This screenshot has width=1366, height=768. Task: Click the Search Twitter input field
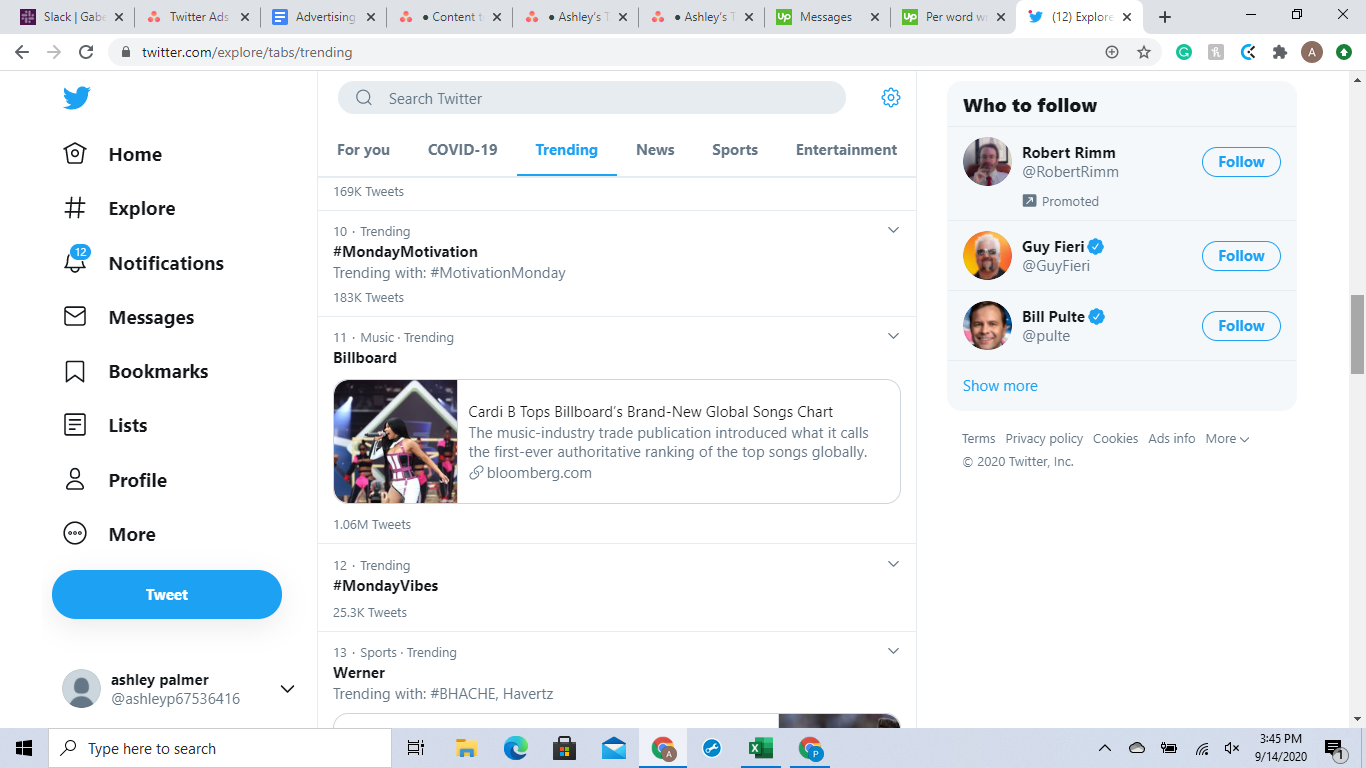(592, 98)
